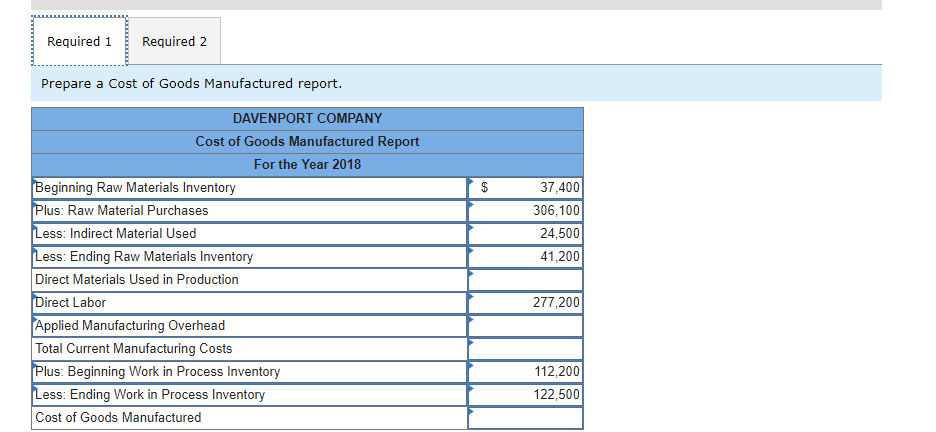Open the Required 2 tab
Screen dimensions: 936x432
click(174, 41)
